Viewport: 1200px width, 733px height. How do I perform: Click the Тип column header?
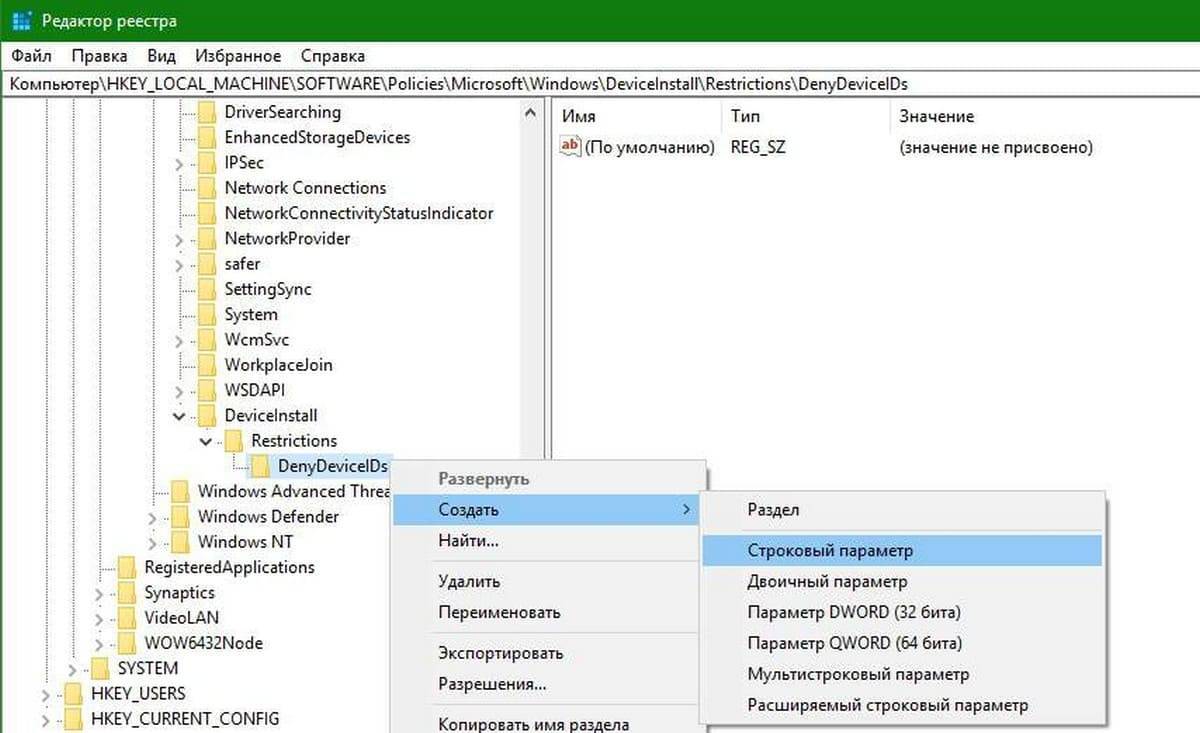click(x=805, y=116)
